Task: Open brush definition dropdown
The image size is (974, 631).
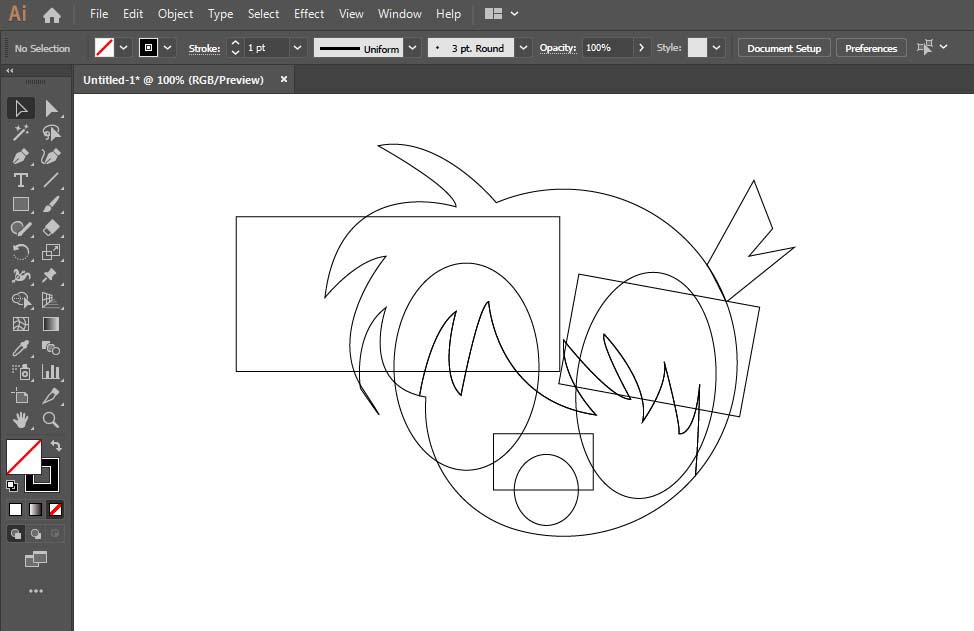Action: [524, 48]
